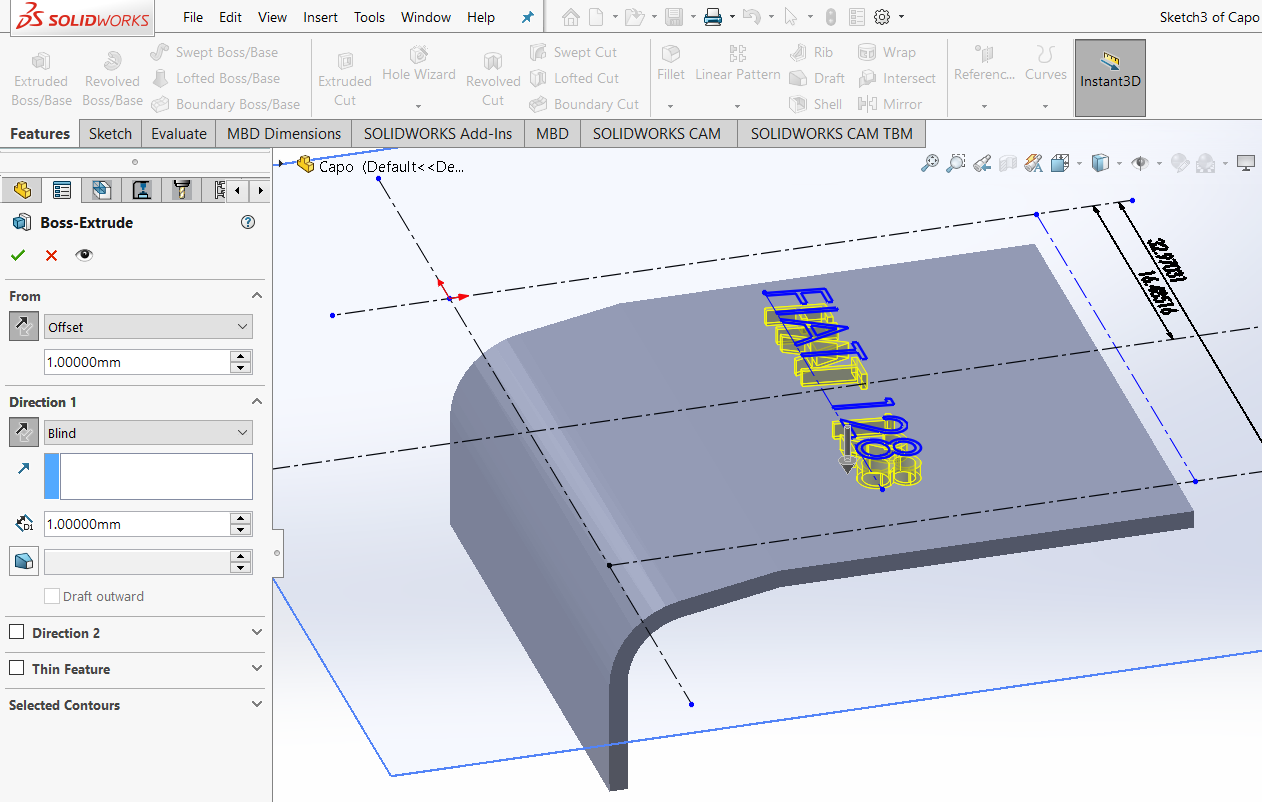Reverse direction icon in Direction 1

24,433
